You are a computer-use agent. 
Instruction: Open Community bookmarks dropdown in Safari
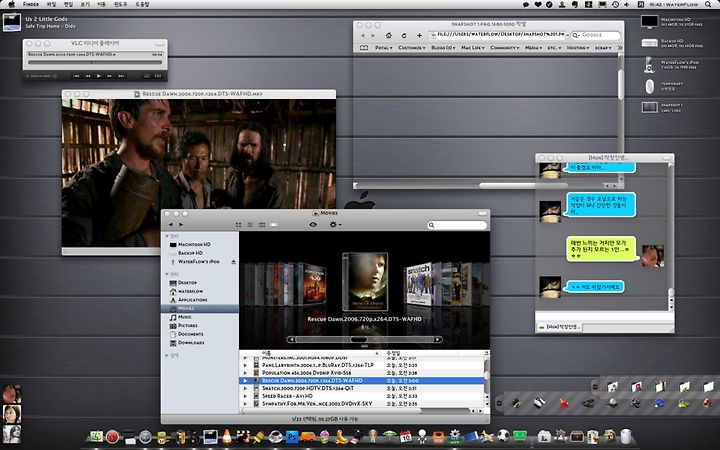505,48
